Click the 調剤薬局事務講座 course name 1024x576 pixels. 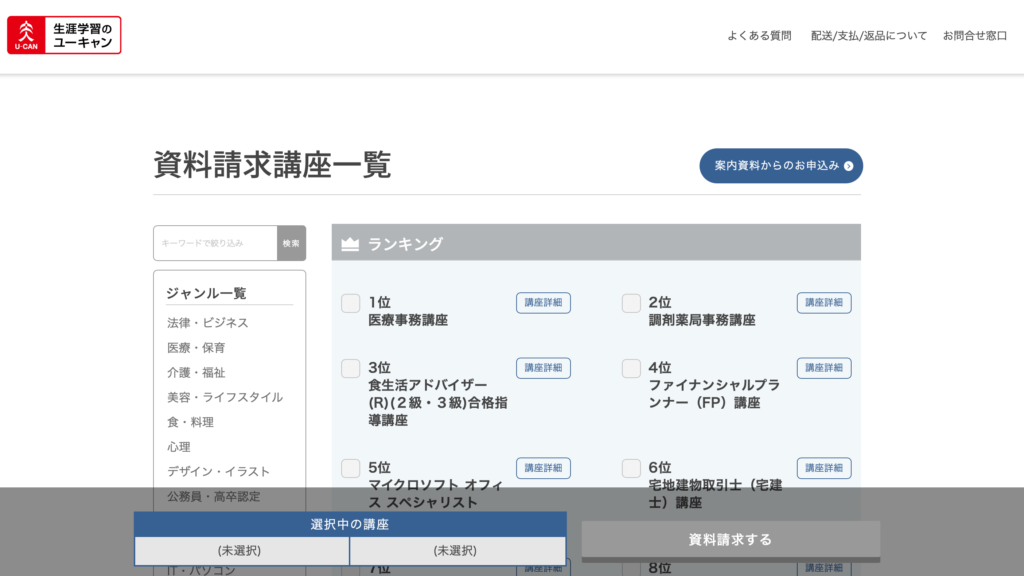tap(701, 320)
